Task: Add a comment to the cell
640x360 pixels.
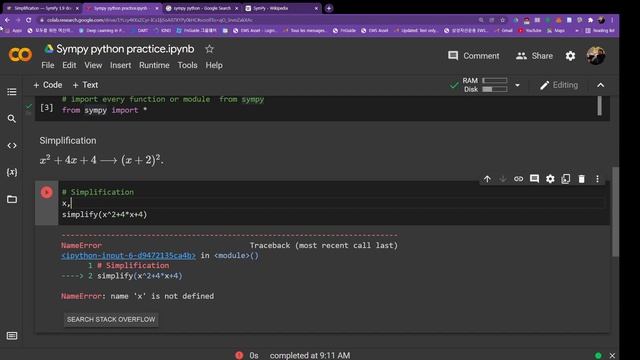Action: [534, 179]
